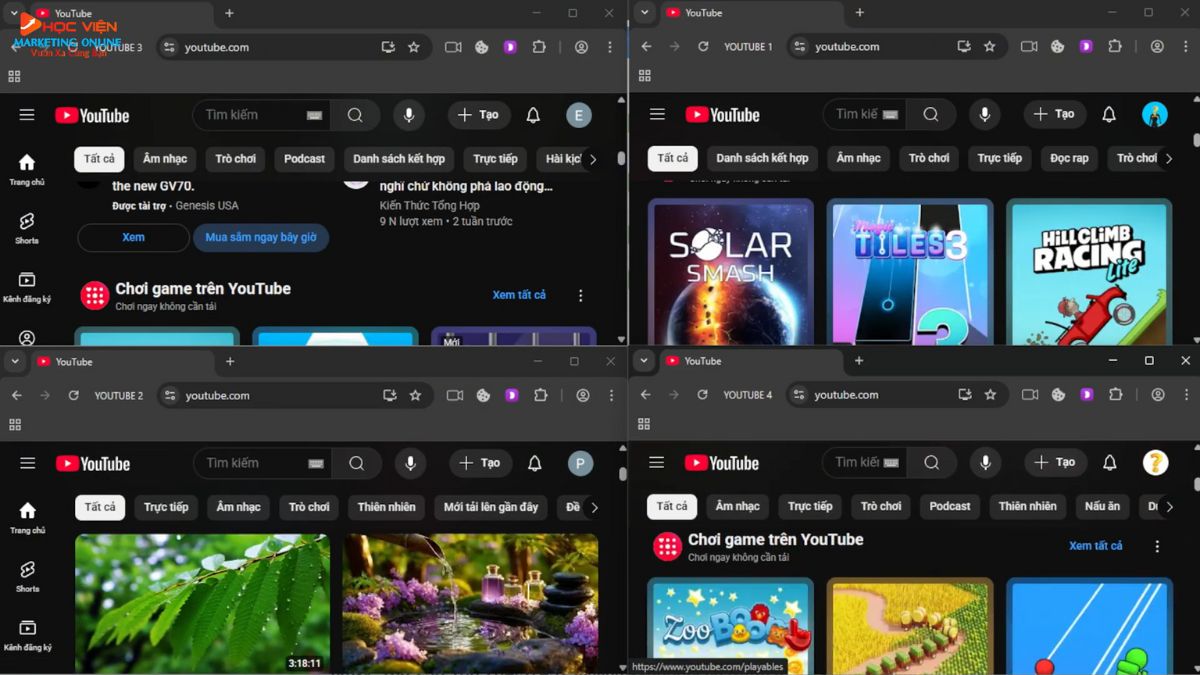This screenshot has width=1200, height=675.
Task: Open the Magic Tiles 3 game thumbnail in YouTube 1
Action: tap(910, 272)
